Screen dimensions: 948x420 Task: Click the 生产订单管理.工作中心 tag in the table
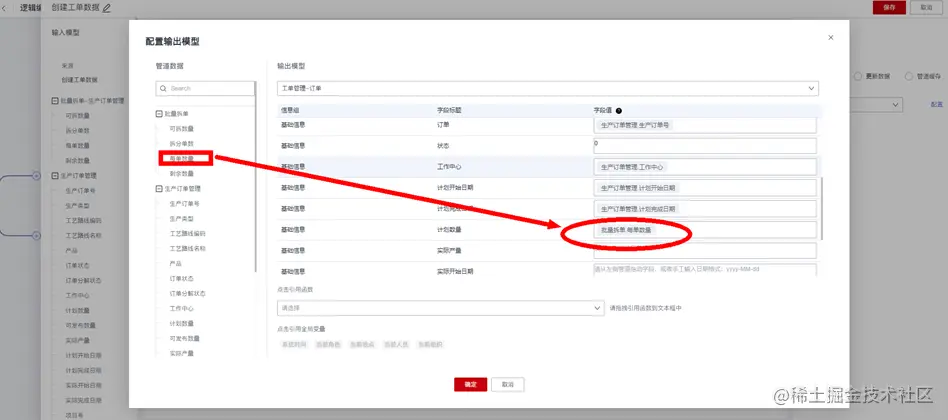pyautogui.click(x=634, y=167)
